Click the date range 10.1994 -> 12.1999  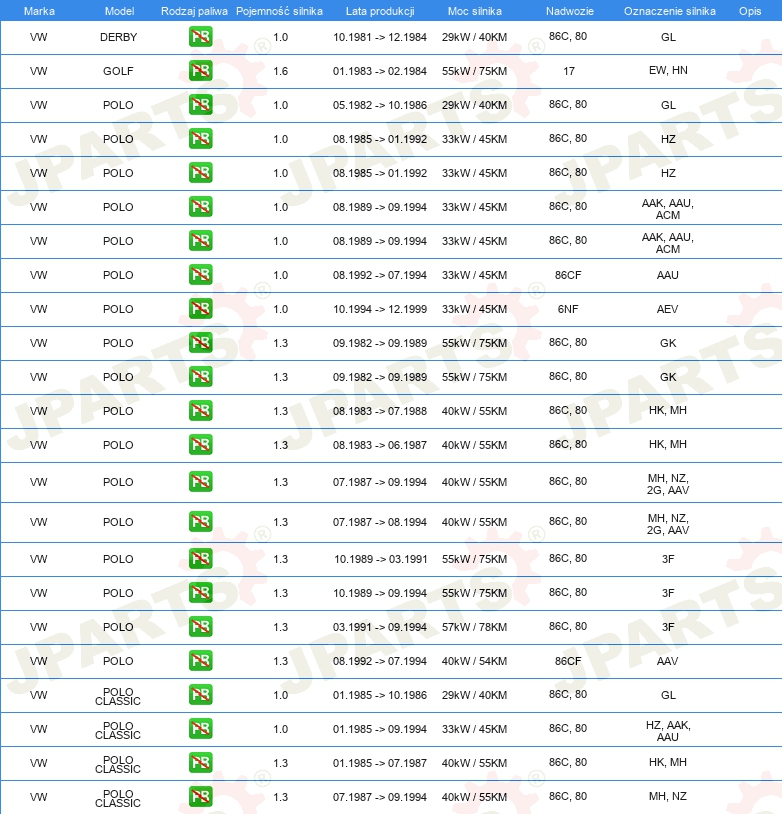pos(380,309)
